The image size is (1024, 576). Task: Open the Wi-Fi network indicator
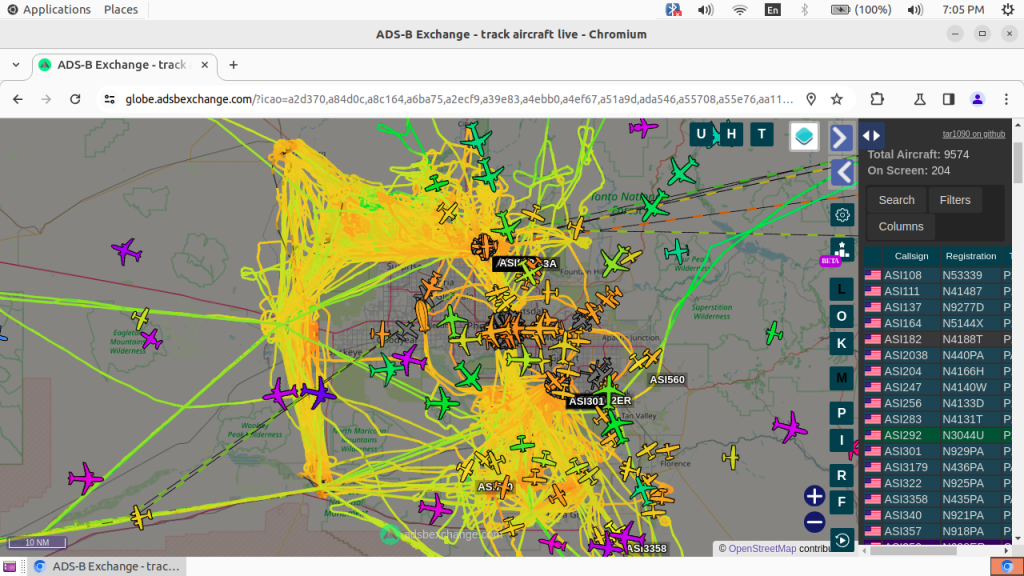pyautogui.click(x=740, y=10)
